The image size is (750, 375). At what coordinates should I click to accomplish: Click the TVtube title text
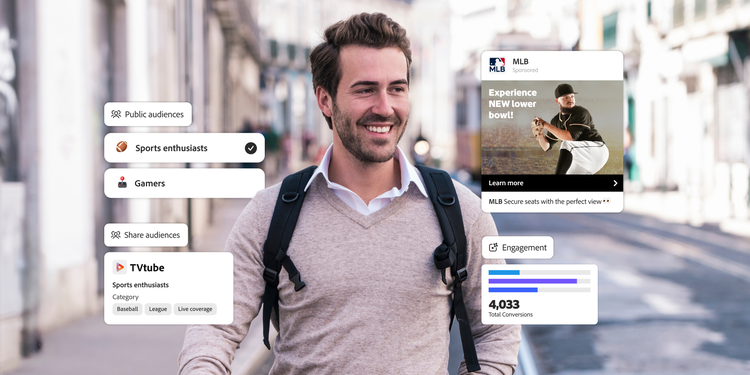tap(147, 267)
